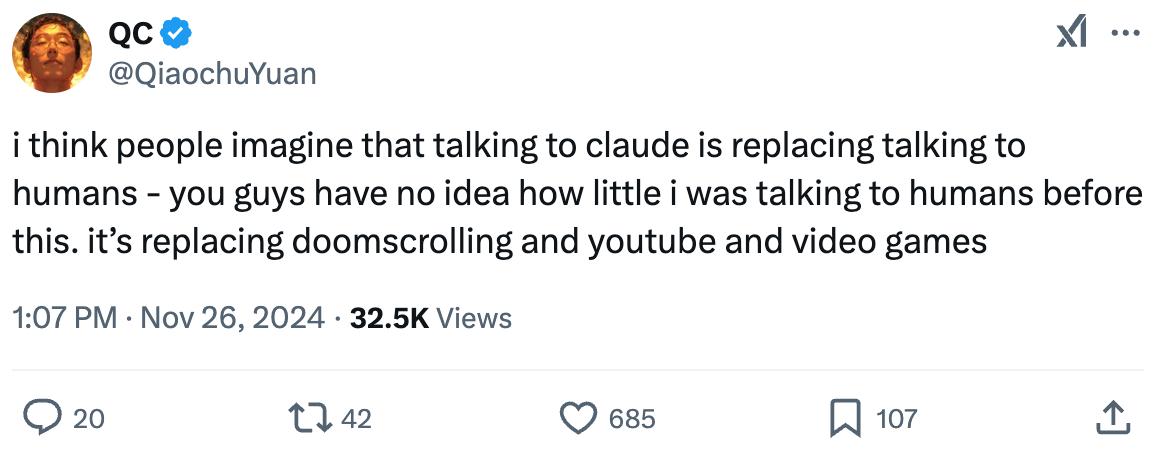Like the tweet with the heart icon
This screenshot has height=462, width=1172.
coord(576,418)
